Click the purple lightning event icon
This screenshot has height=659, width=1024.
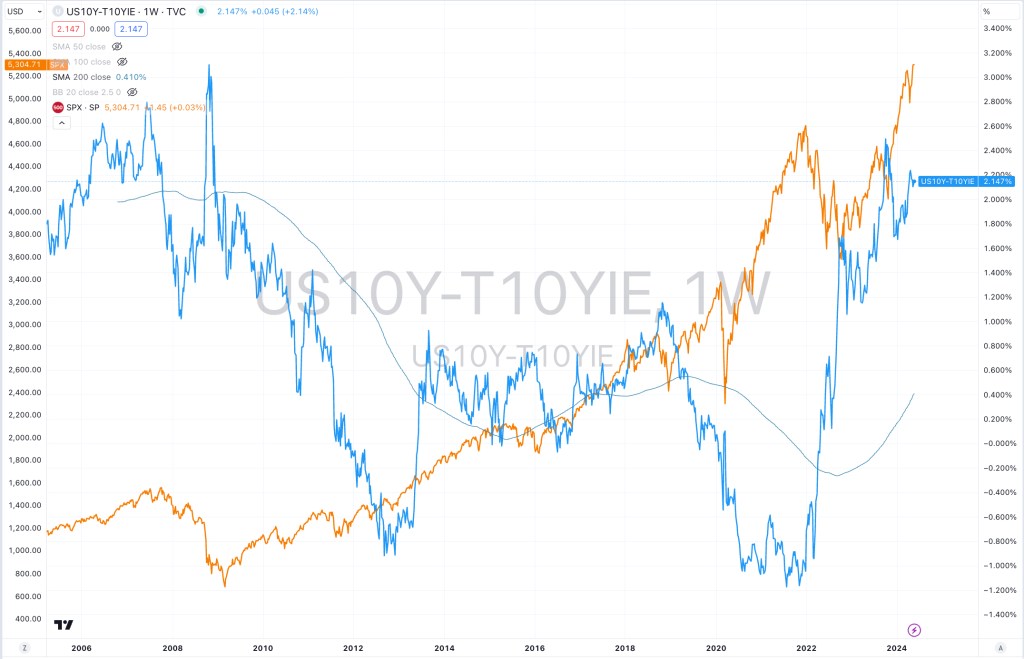coord(914,629)
